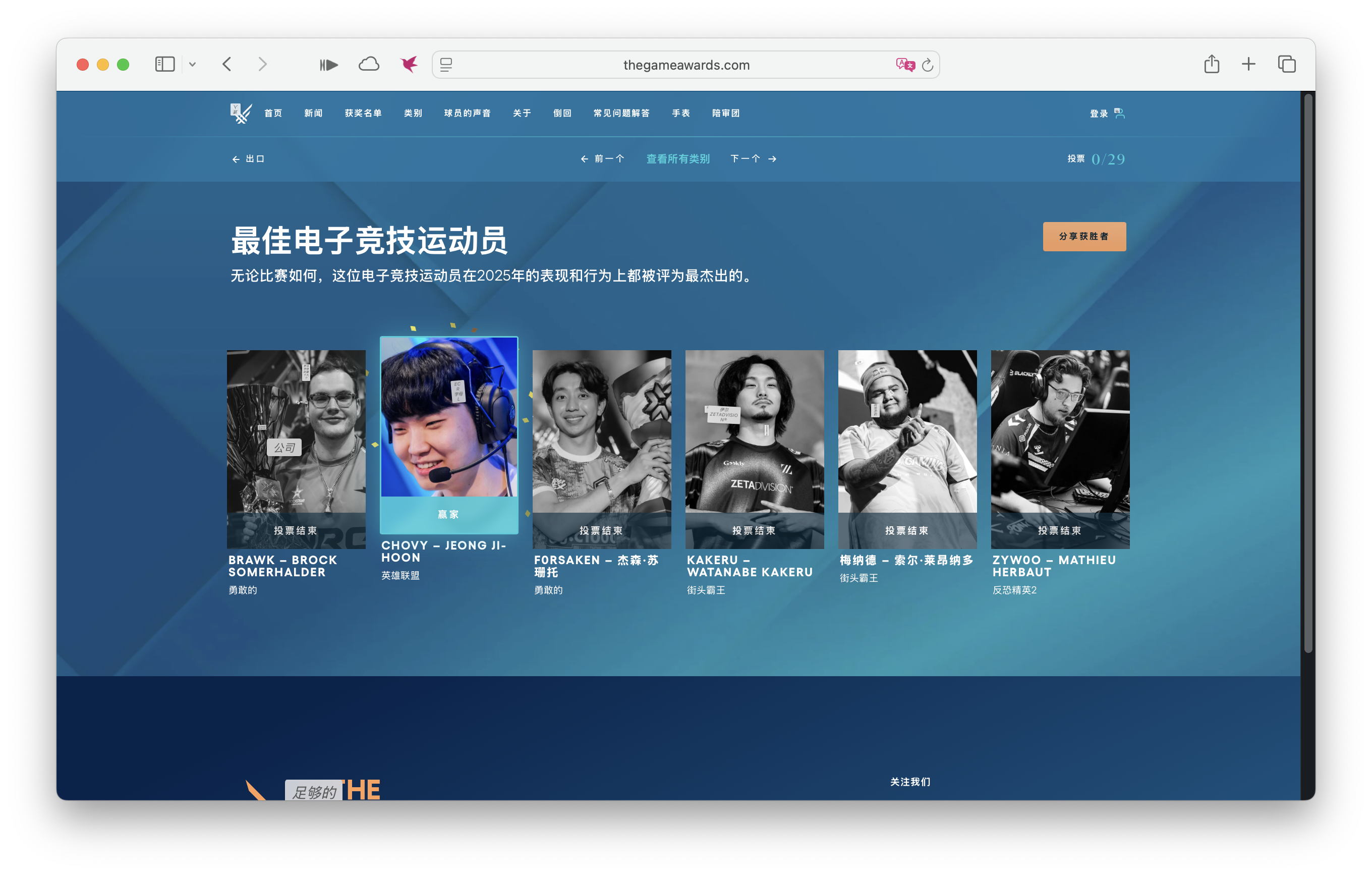Click the 查看所有类别 link
The image size is (1372, 875).
click(677, 158)
